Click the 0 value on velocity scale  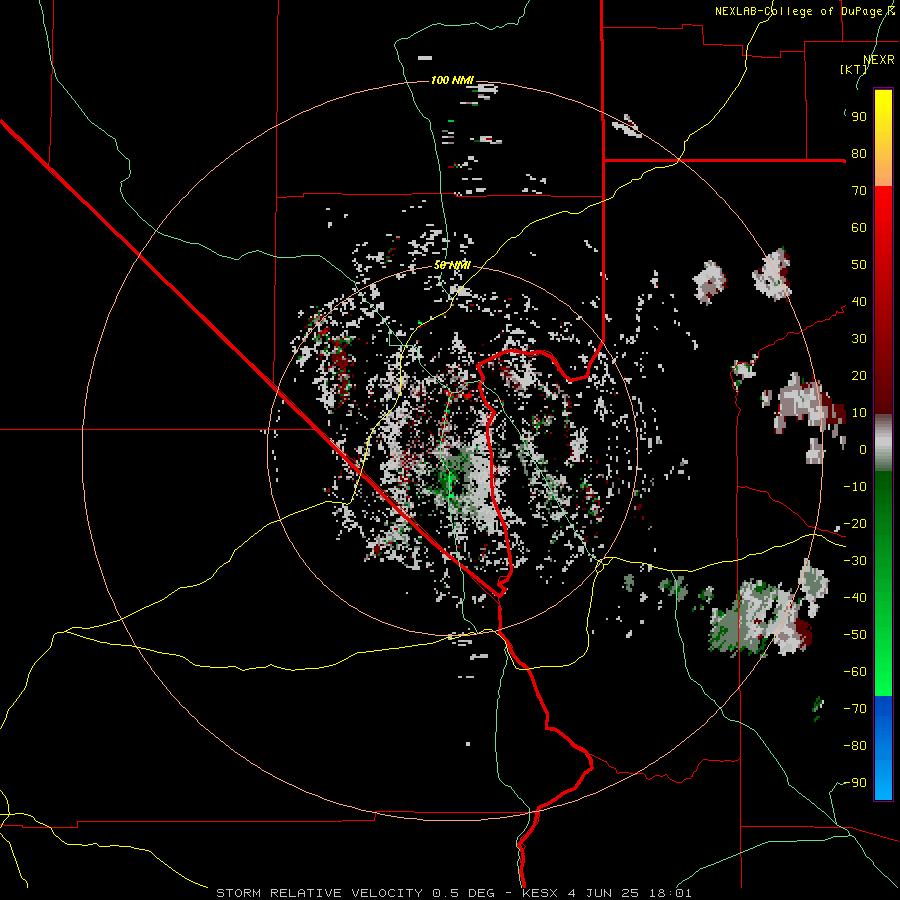coord(863,450)
